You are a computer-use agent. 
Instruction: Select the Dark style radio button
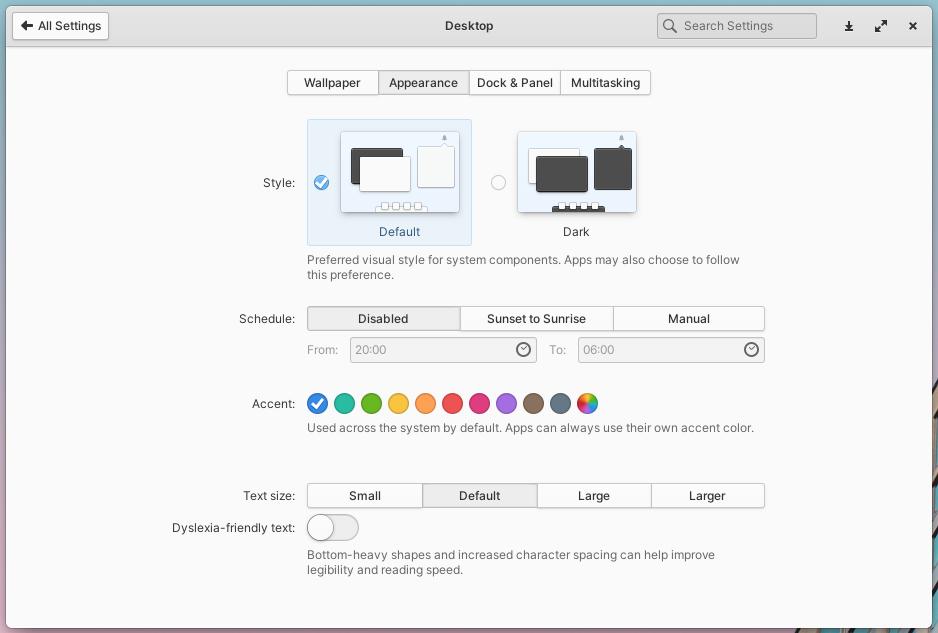tap(498, 182)
